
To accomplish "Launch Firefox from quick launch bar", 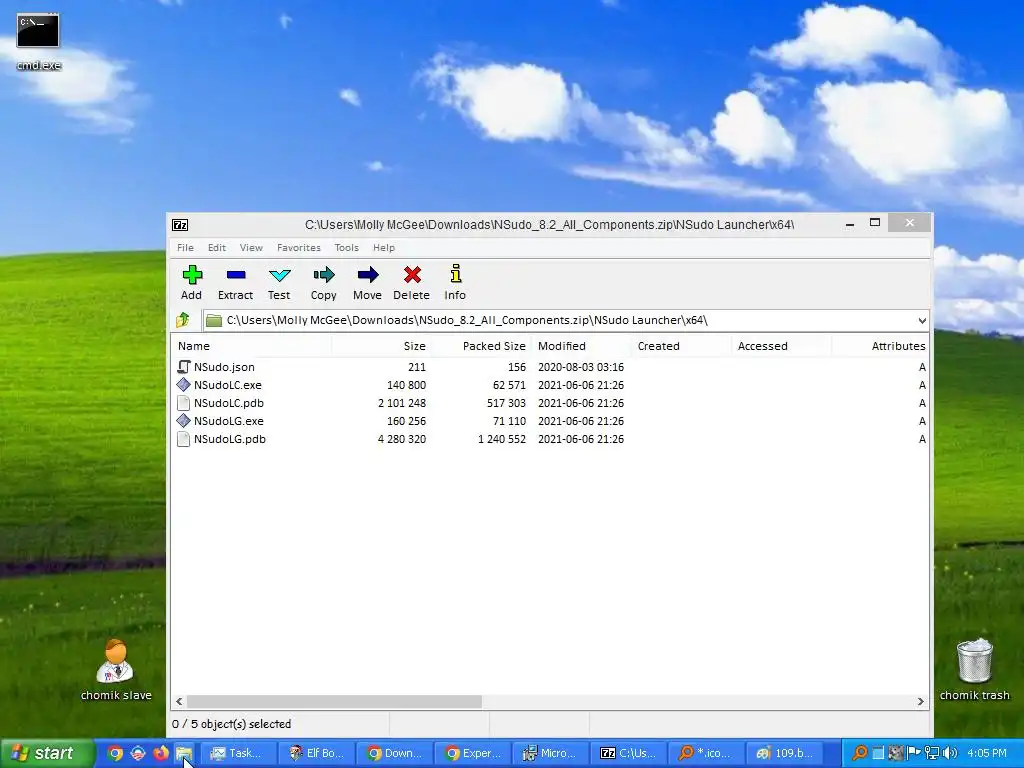I will pyautogui.click(x=160, y=753).
